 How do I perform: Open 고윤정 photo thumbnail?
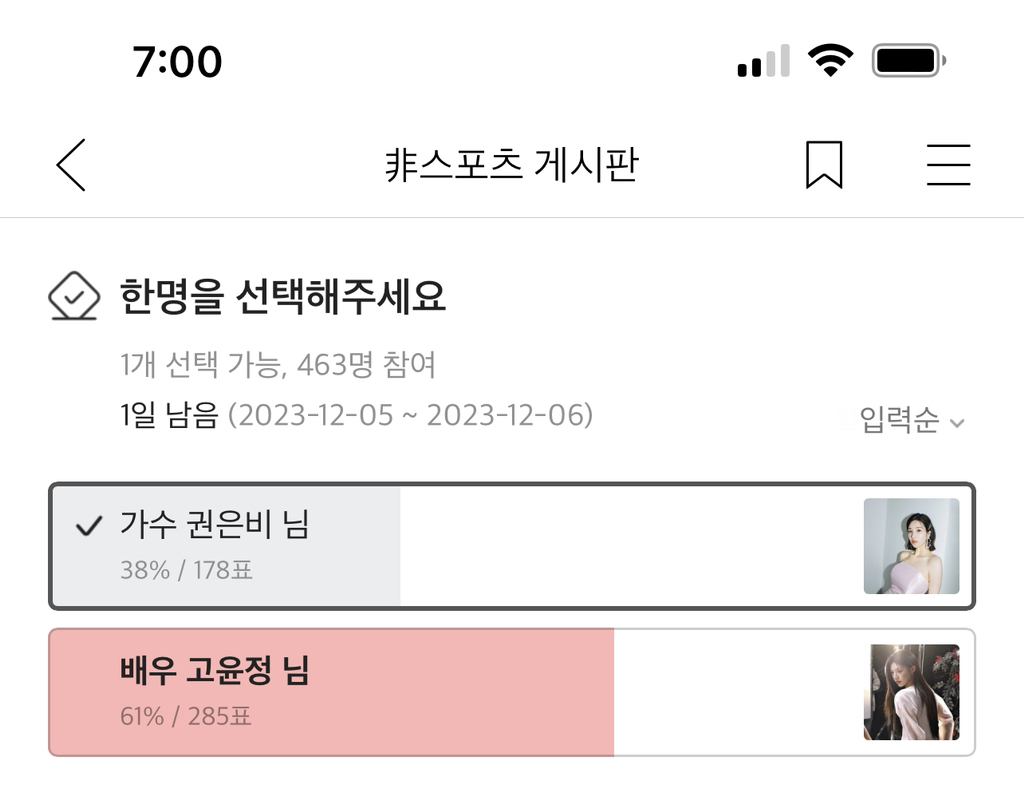pos(911,692)
